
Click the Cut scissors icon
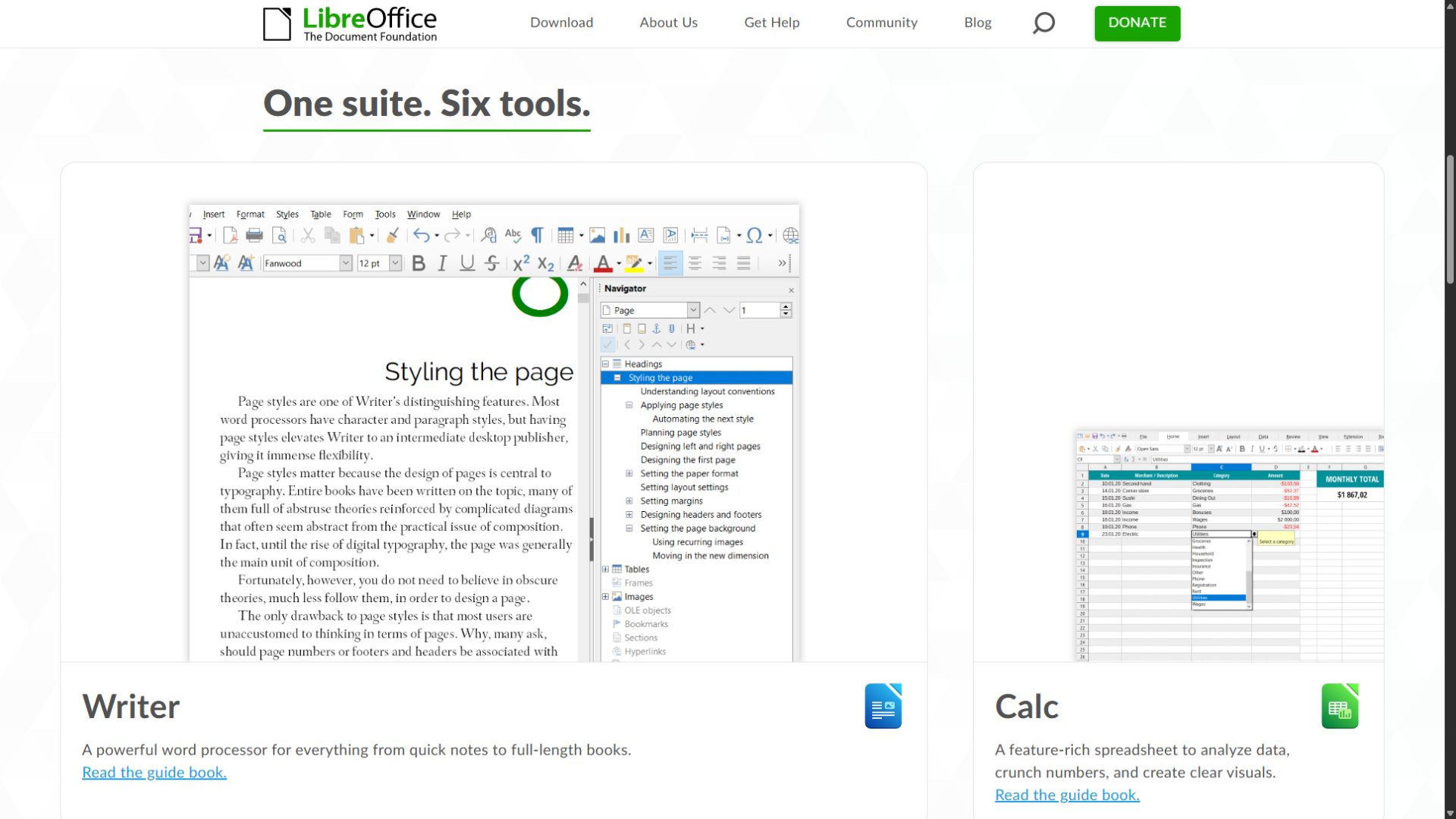[308, 236]
